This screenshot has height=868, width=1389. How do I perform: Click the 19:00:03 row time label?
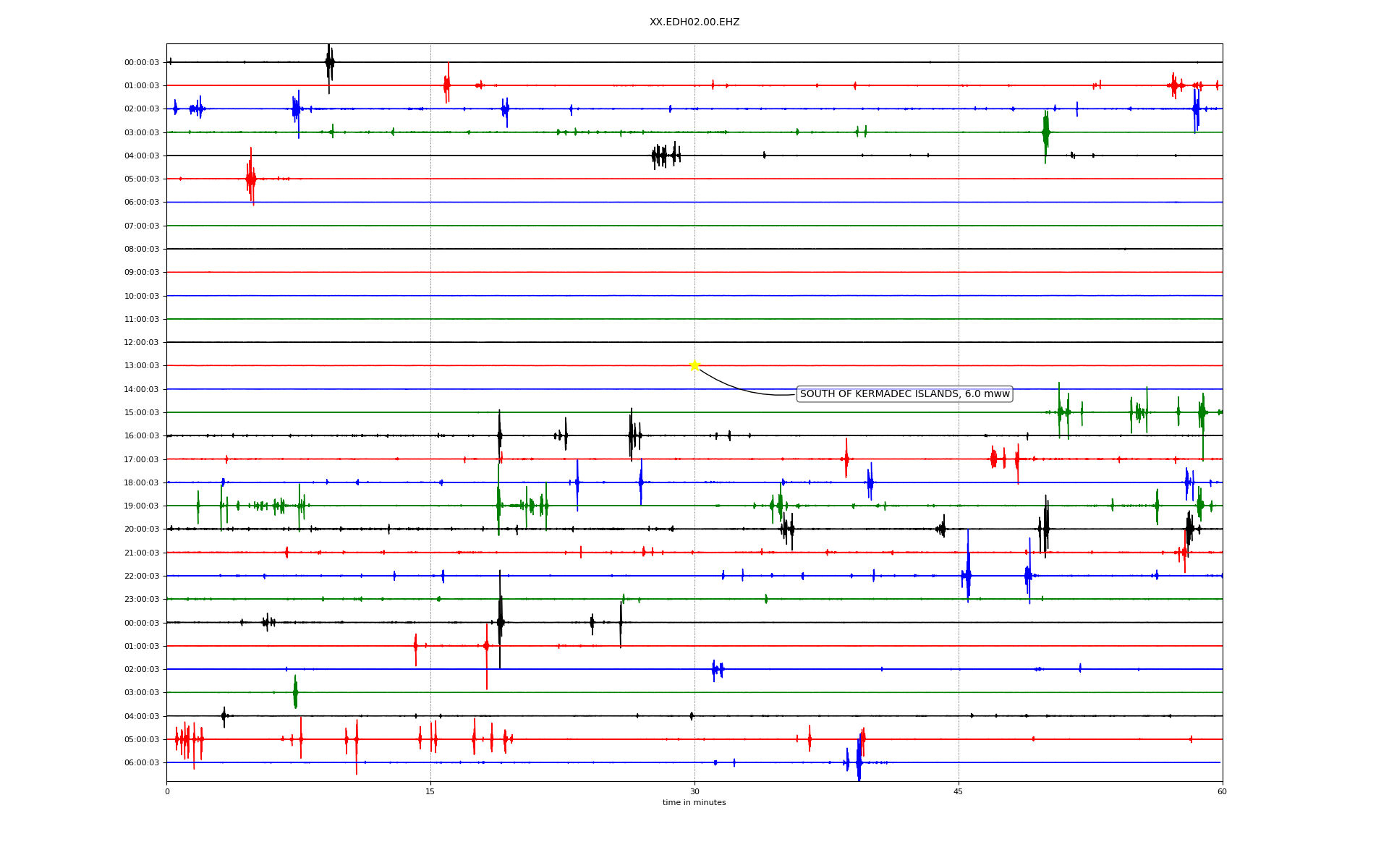tap(142, 506)
